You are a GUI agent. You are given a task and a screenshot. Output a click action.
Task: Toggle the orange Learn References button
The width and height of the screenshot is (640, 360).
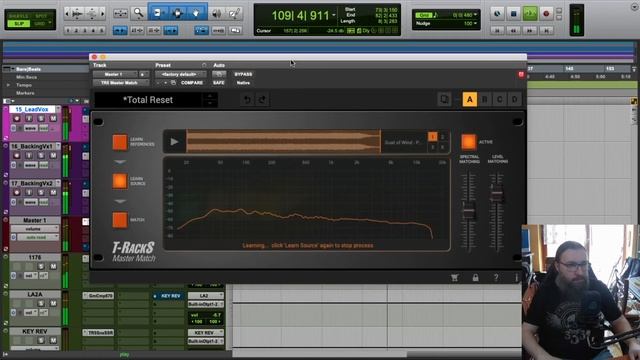coord(120,142)
